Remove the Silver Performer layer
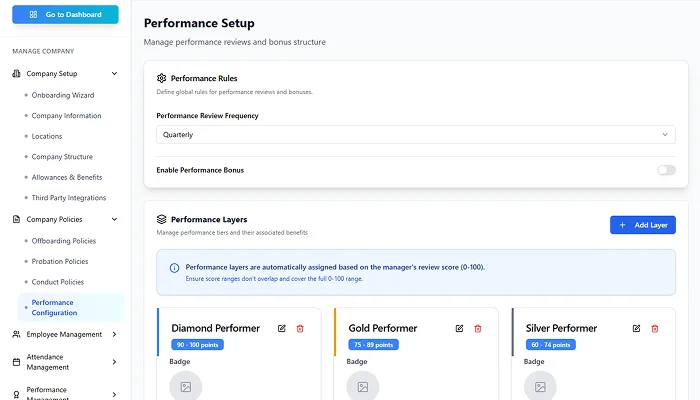The width and height of the screenshot is (700, 400). (655, 328)
